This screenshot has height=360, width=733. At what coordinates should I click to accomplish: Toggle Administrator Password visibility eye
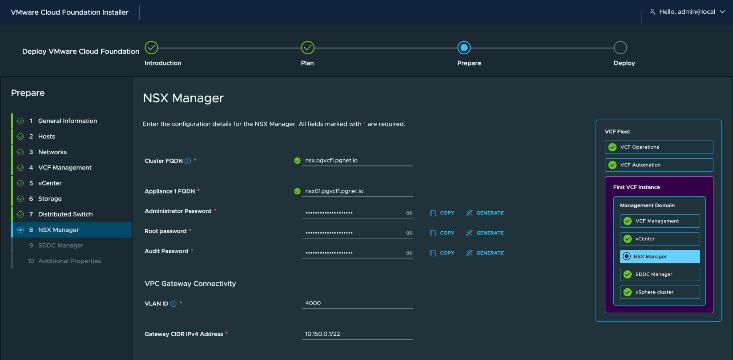(x=409, y=213)
